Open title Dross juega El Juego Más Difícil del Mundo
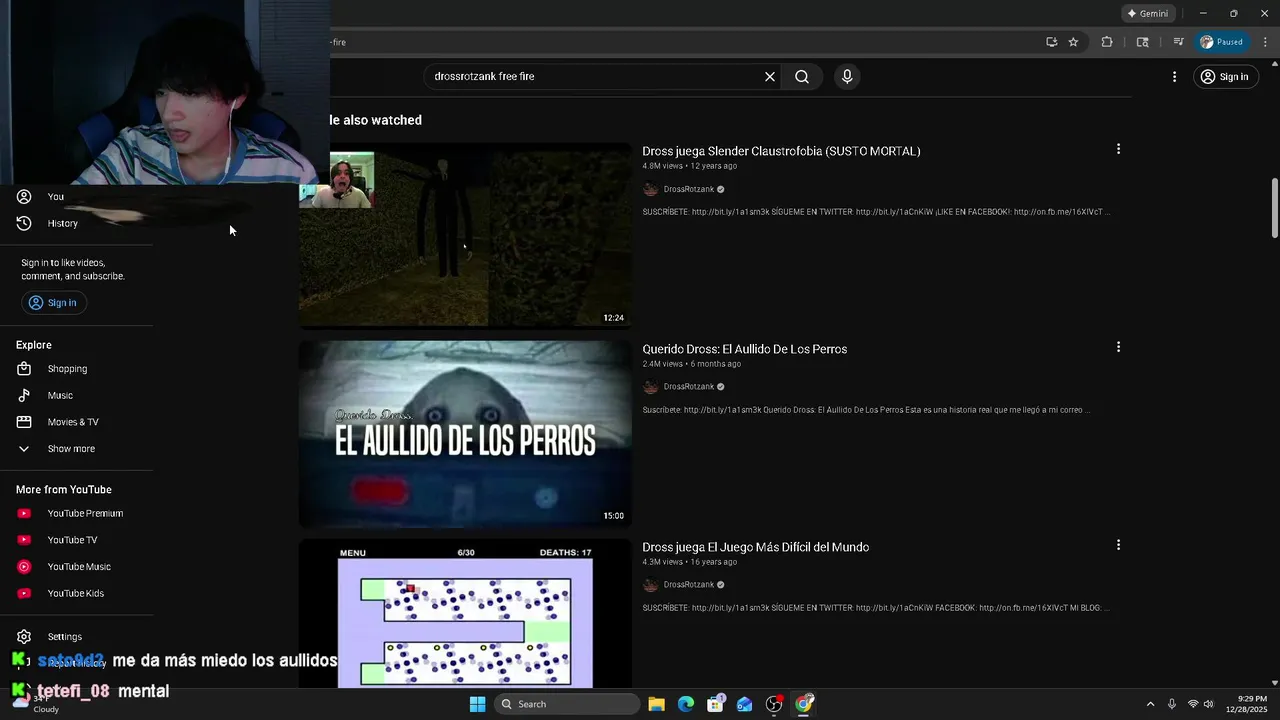Image resolution: width=1280 pixels, height=720 pixels. pyautogui.click(x=755, y=547)
